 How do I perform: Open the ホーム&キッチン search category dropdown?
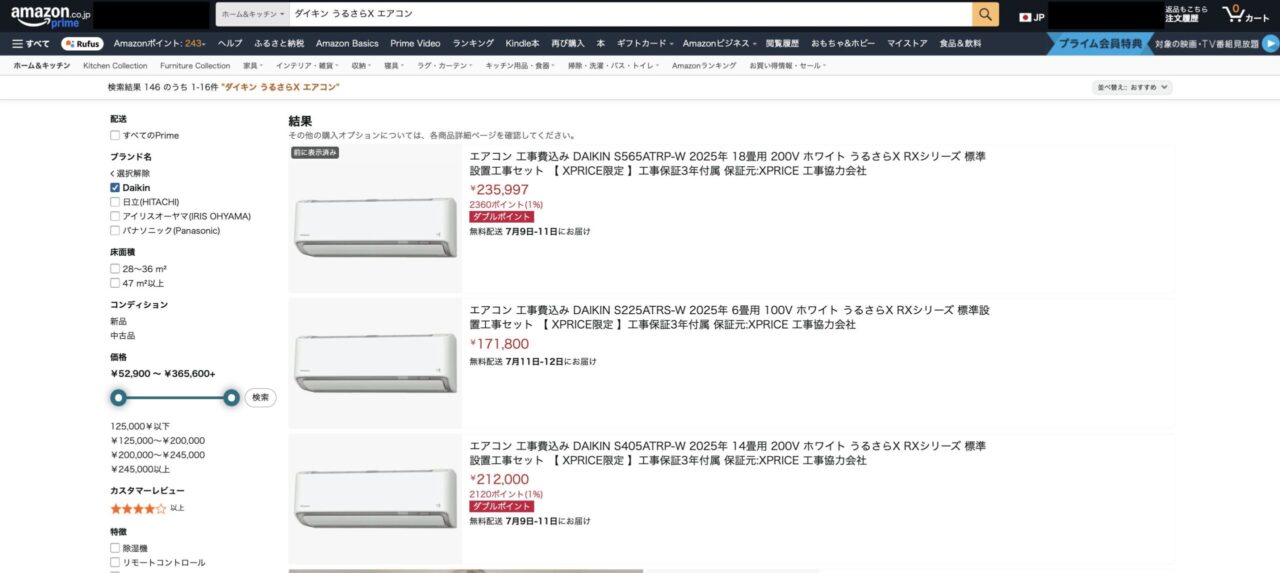[x=254, y=14]
